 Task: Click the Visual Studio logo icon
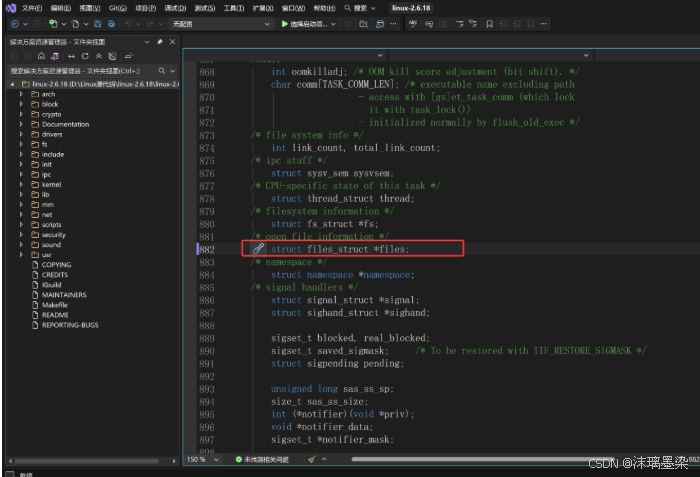click(11, 8)
